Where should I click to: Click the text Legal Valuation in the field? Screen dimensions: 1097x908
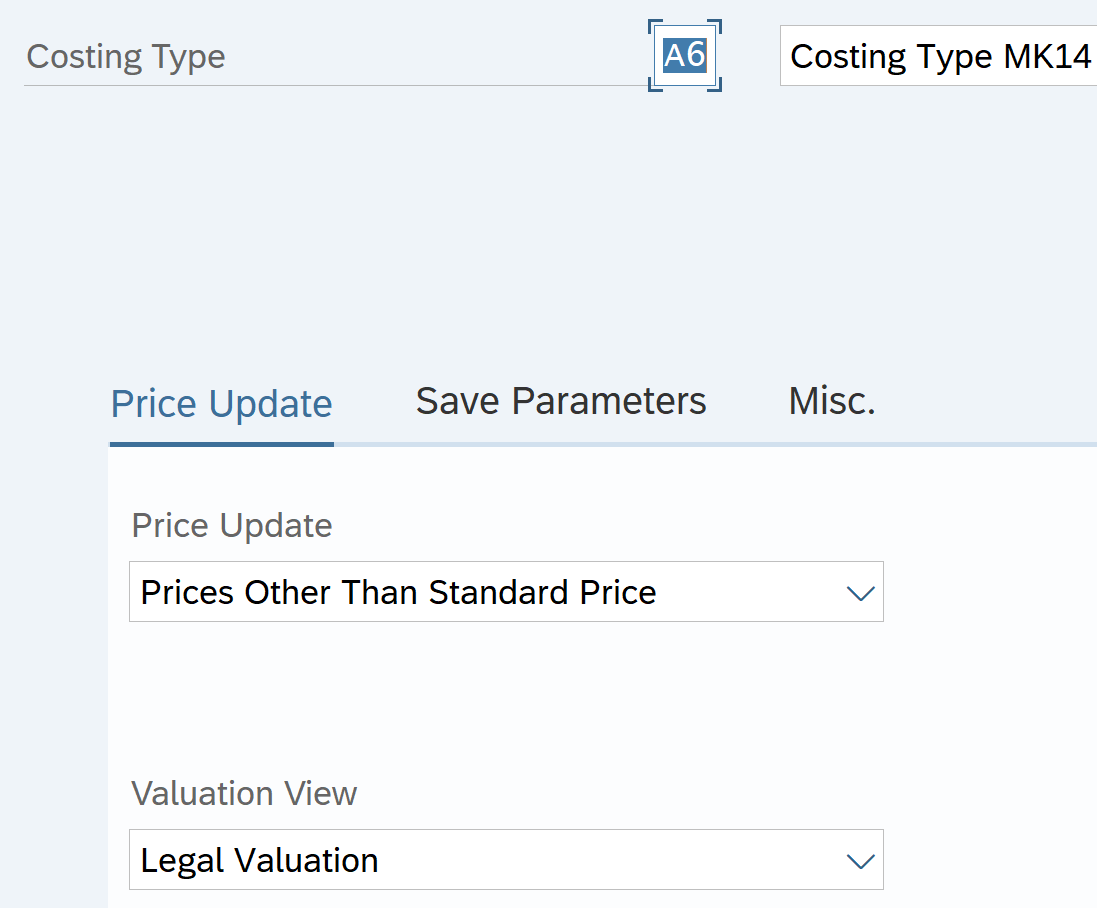(260, 861)
